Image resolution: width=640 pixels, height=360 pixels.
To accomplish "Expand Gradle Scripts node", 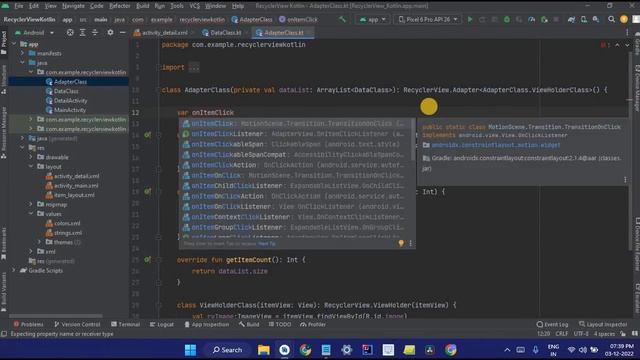I will point(14,270).
